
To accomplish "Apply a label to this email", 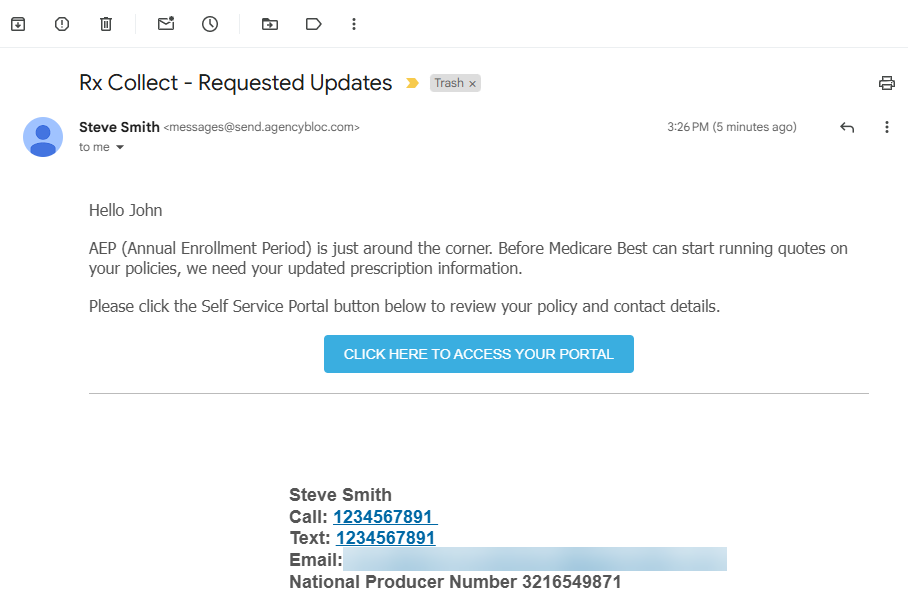I will coord(313,23).
